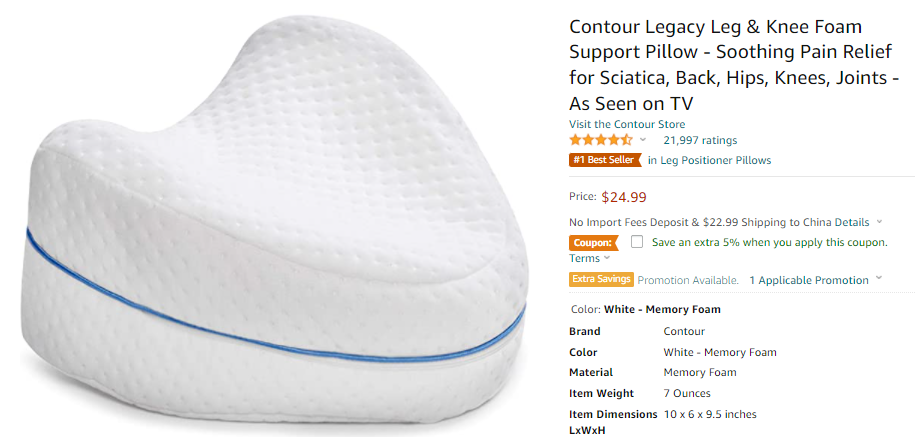Open the 21,997 ratings link
Viewport: 915px width, 437px height.
pyautogui.click(x=700, y=140)
